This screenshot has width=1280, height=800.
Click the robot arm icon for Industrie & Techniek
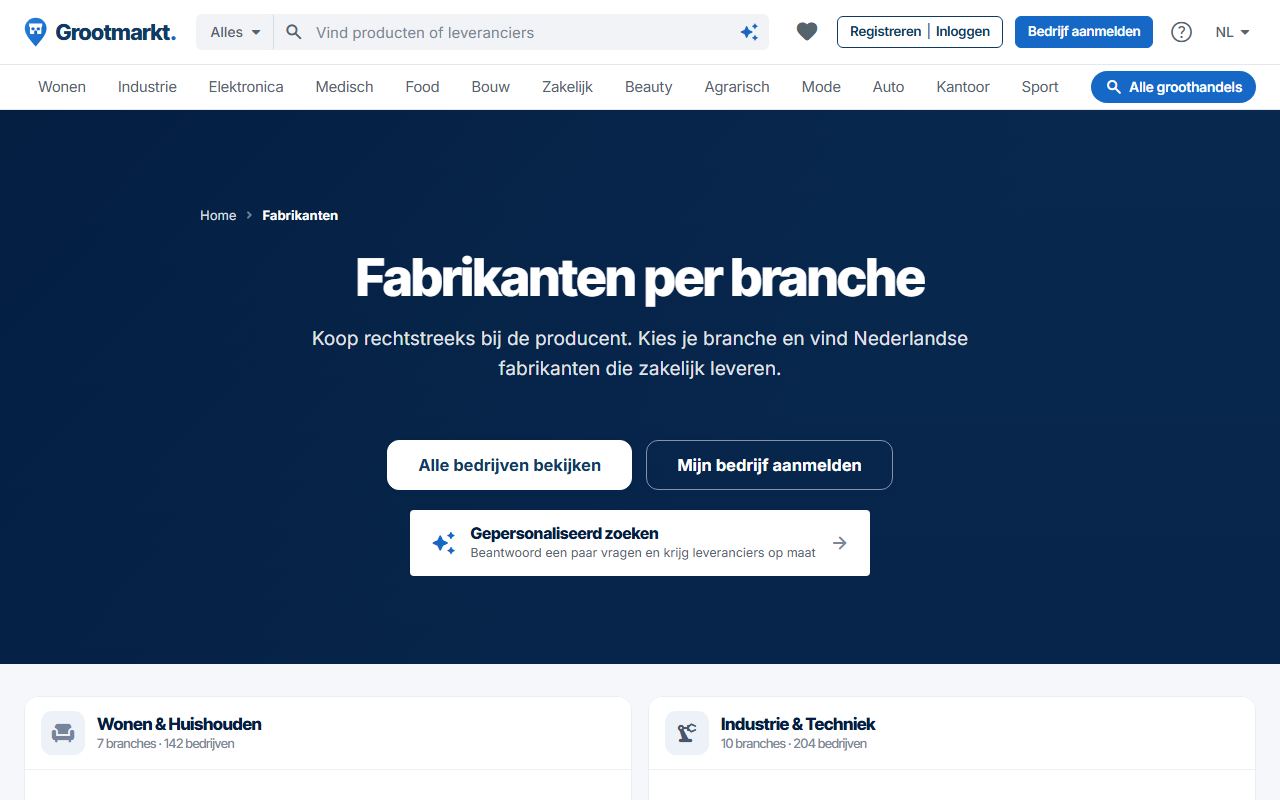(687, 733)
